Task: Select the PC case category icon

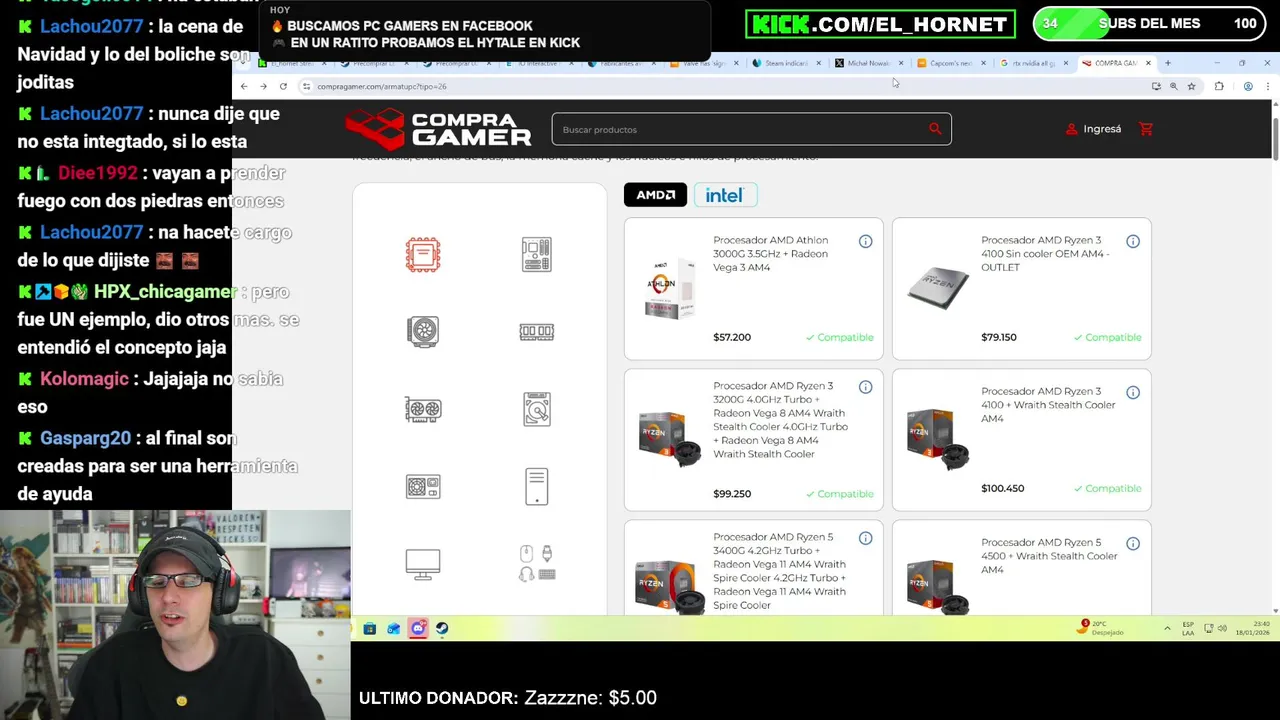Action: (537, 486)
